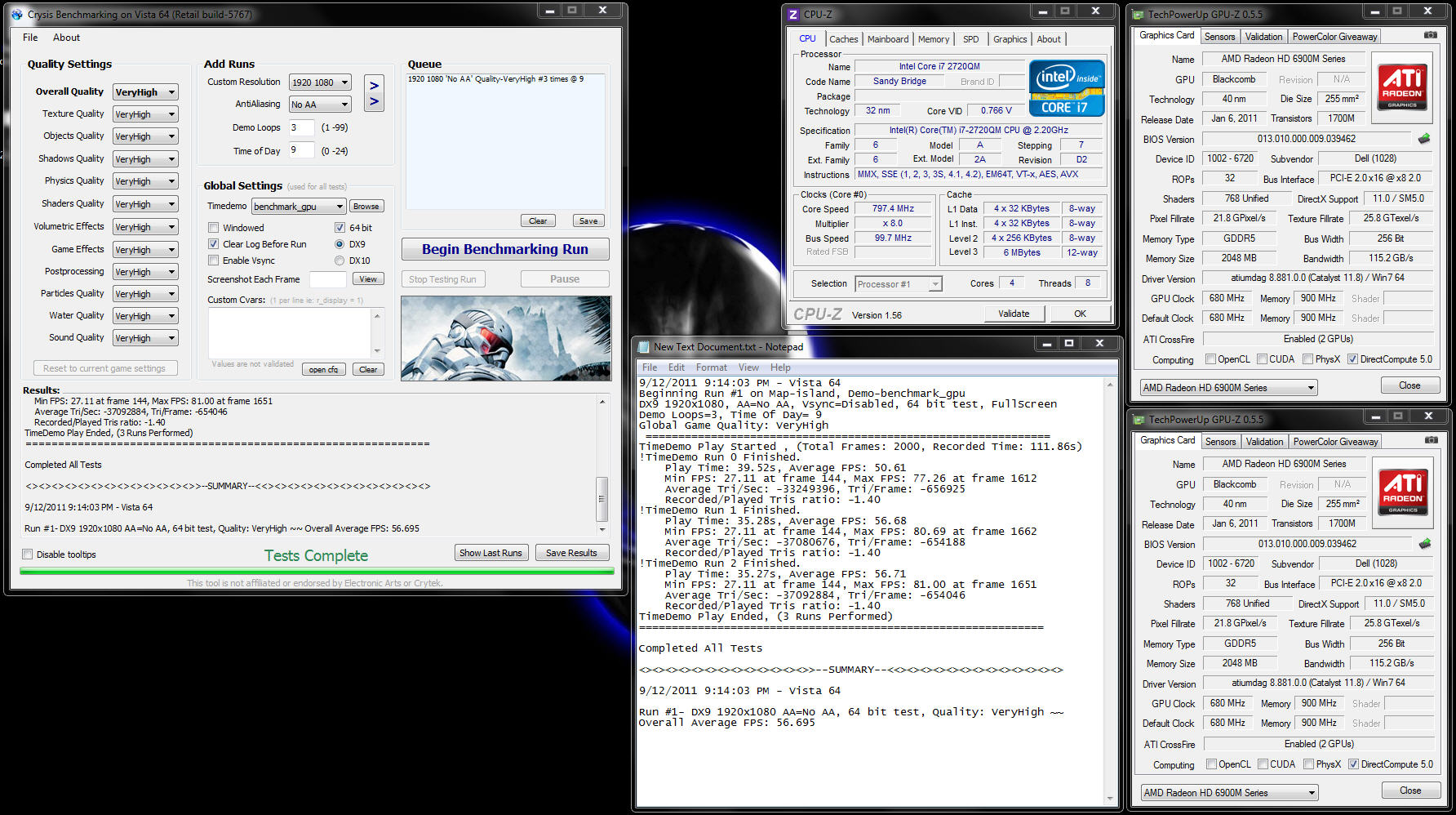
Task: Open the Timedemo benchmark_gpu dropdown
Action: point(299,207)
